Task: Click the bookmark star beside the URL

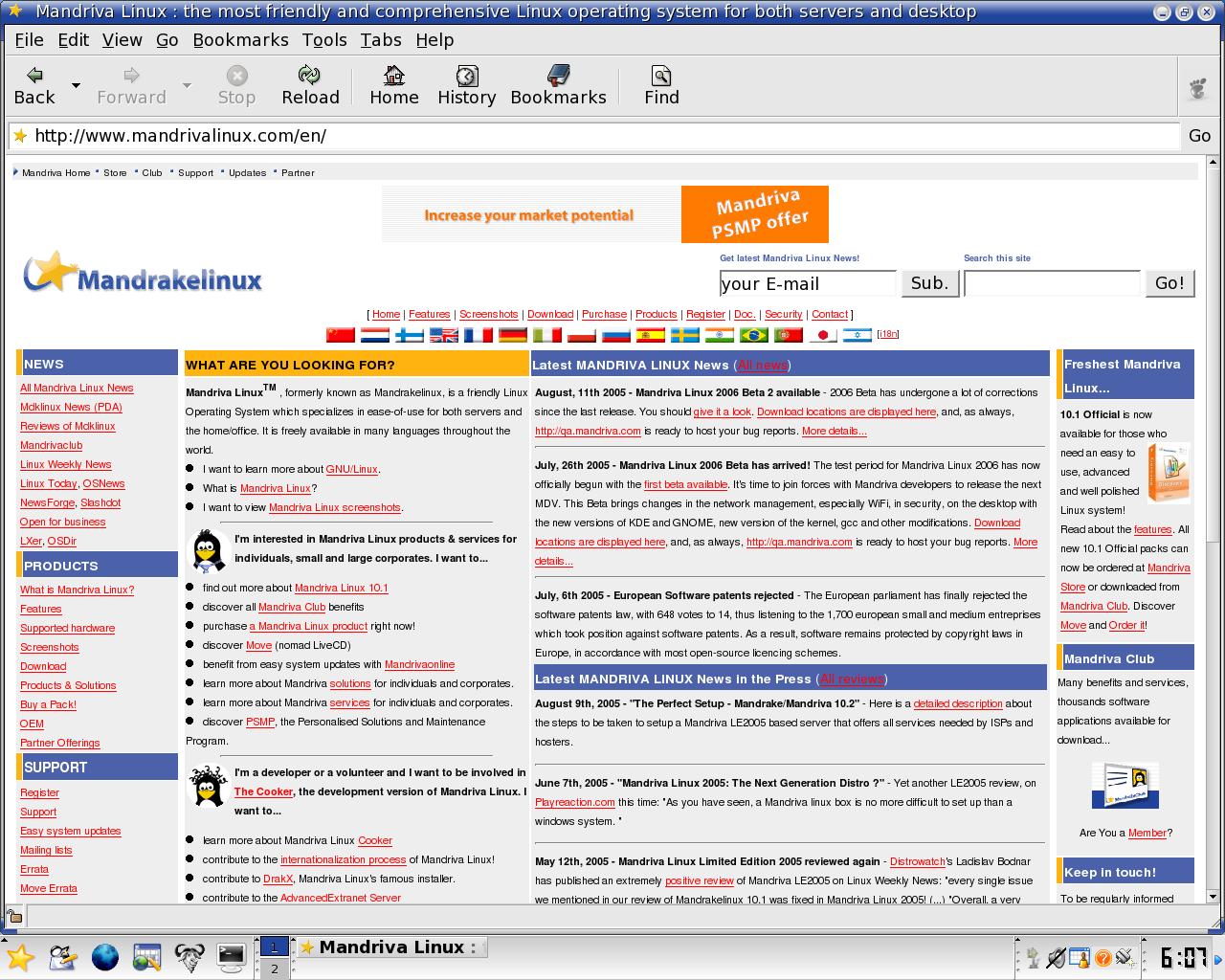Action: 20,136
